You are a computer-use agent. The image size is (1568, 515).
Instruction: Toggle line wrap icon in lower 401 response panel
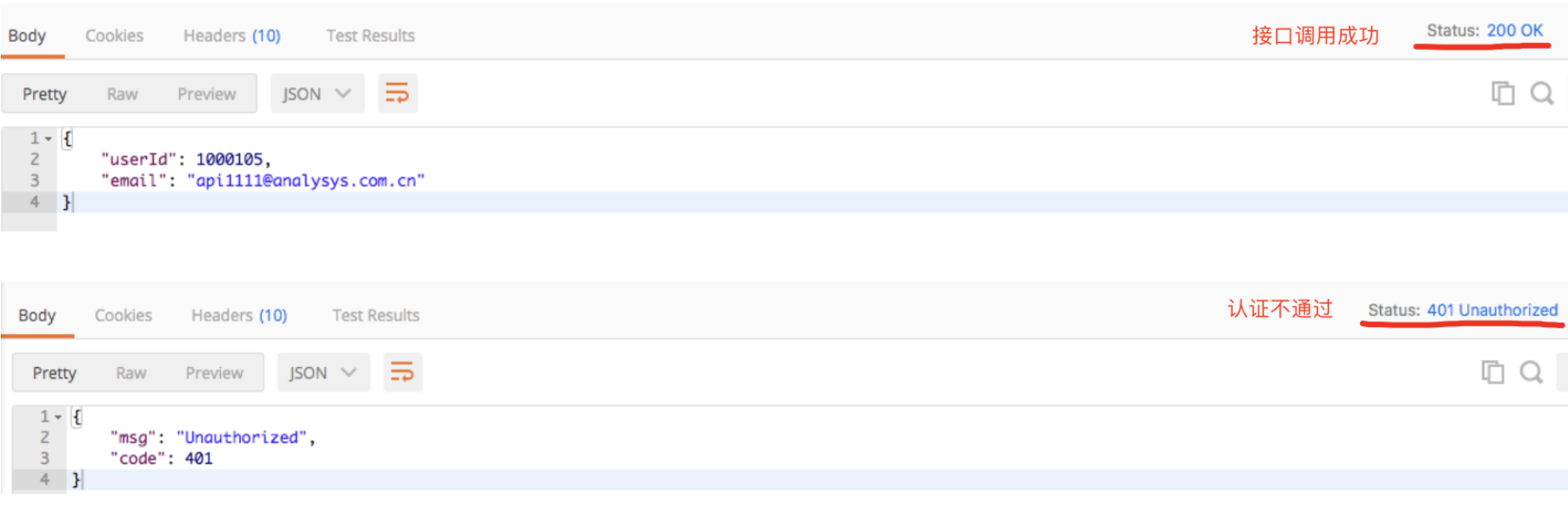point(402,372)
